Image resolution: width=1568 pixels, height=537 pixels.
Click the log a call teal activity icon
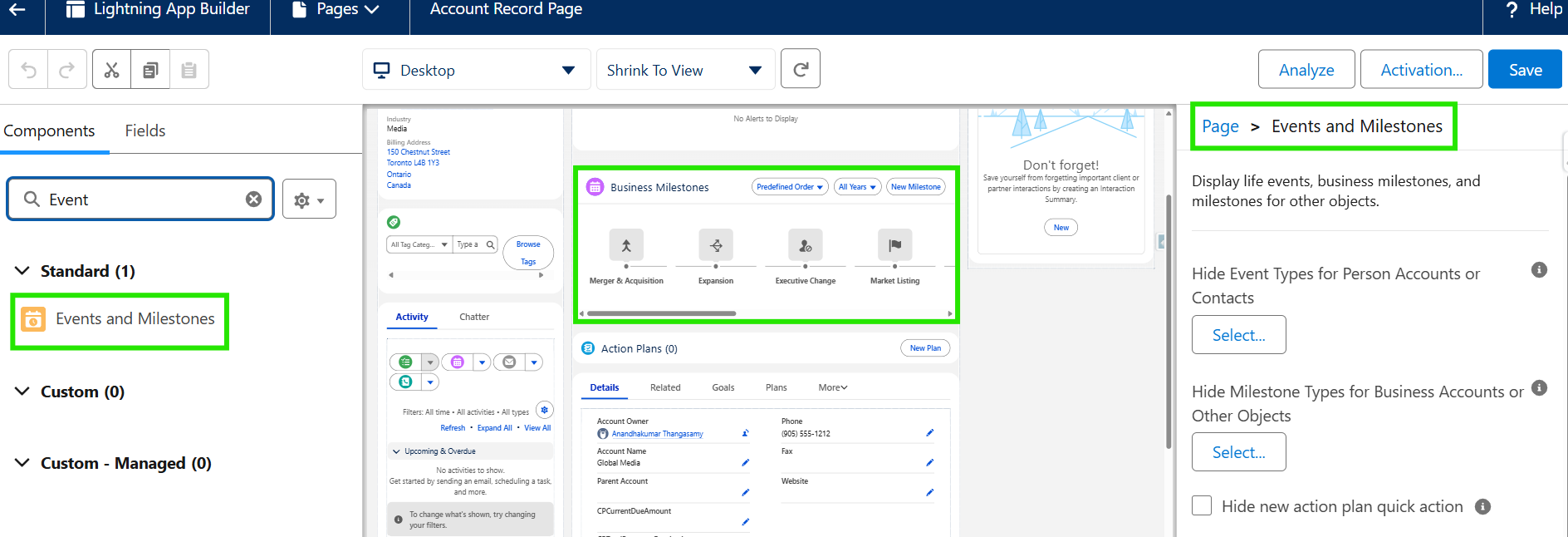(x=405, y=382)
